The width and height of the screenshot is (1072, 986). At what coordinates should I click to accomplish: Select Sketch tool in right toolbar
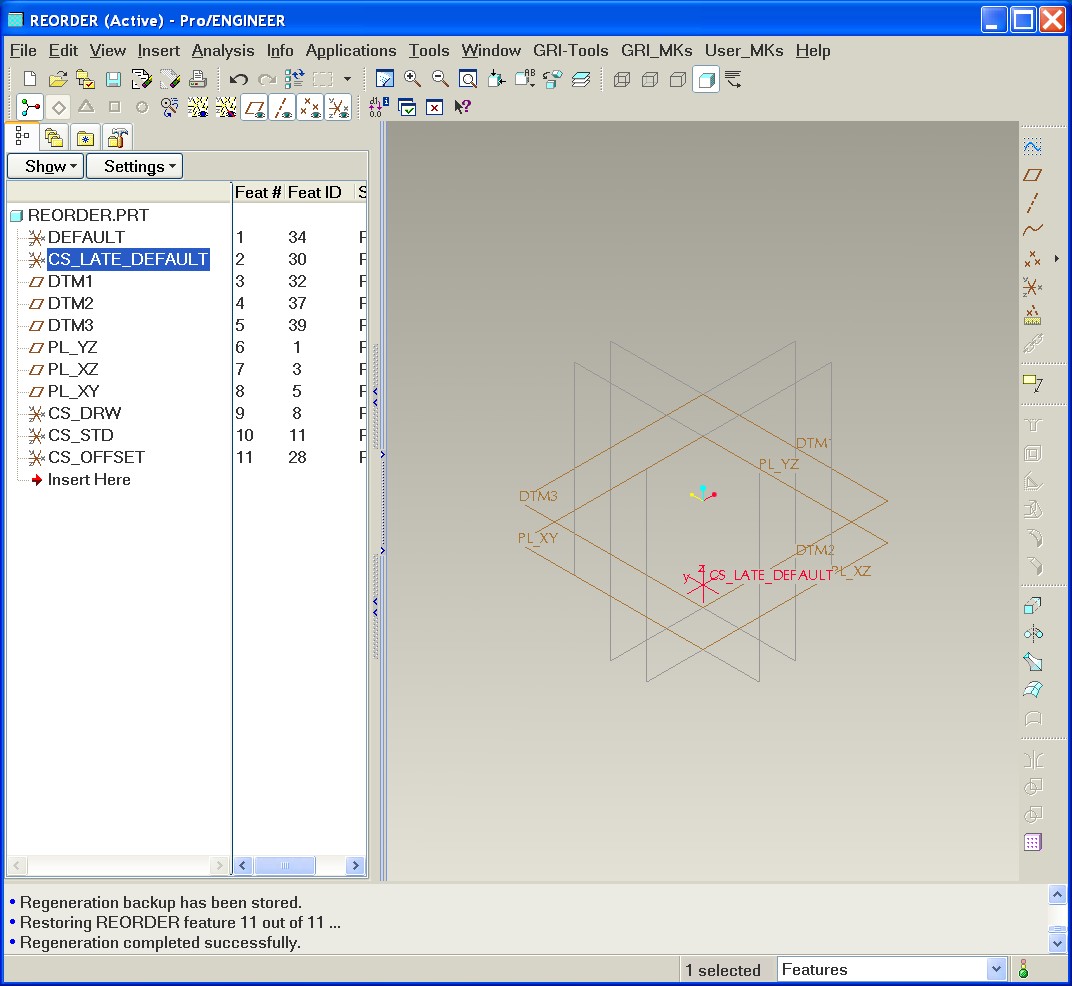coord(1032,146)
